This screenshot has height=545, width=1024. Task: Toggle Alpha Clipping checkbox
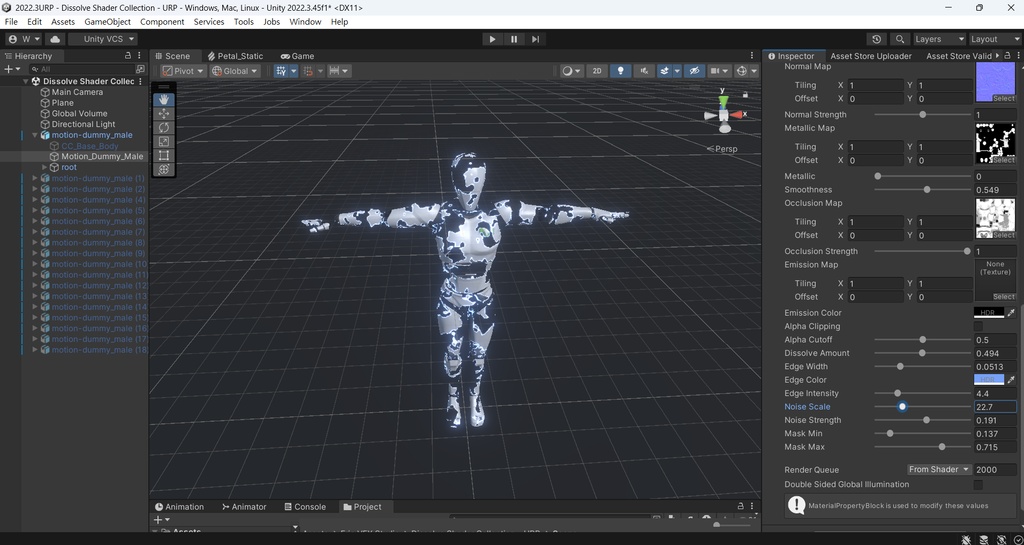tap(978, 326)
